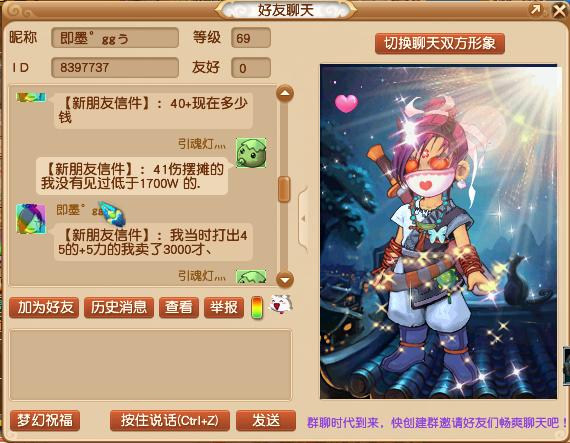Open the emoticon picker cat face icon
Viewport: 570px width, 443px height.
click(280, 305)
